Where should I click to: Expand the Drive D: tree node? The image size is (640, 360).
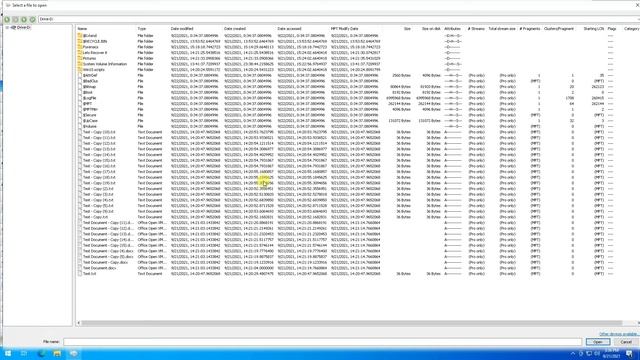click(x=7, y=27)
